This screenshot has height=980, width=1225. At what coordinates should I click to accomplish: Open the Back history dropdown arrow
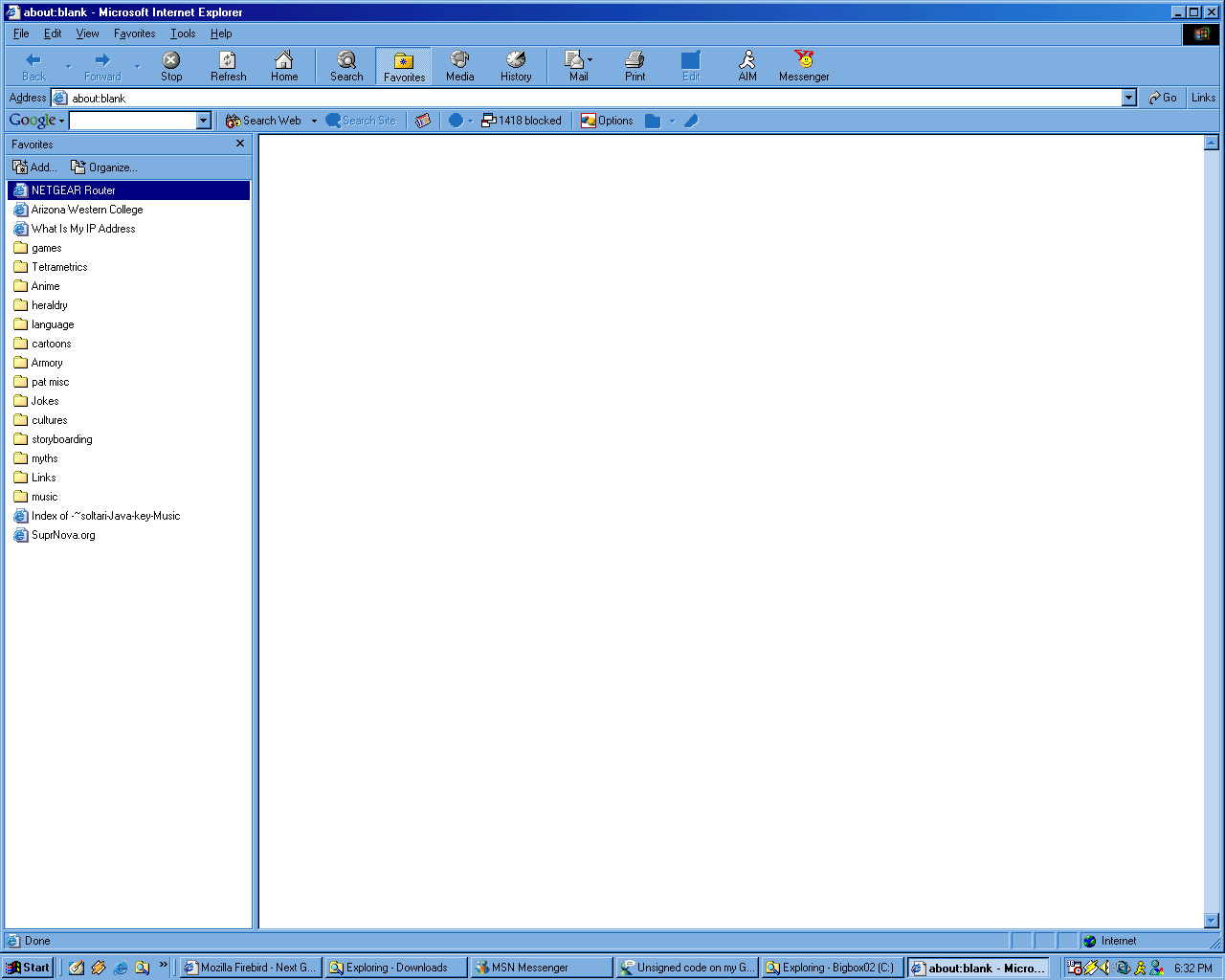(68, 66)
